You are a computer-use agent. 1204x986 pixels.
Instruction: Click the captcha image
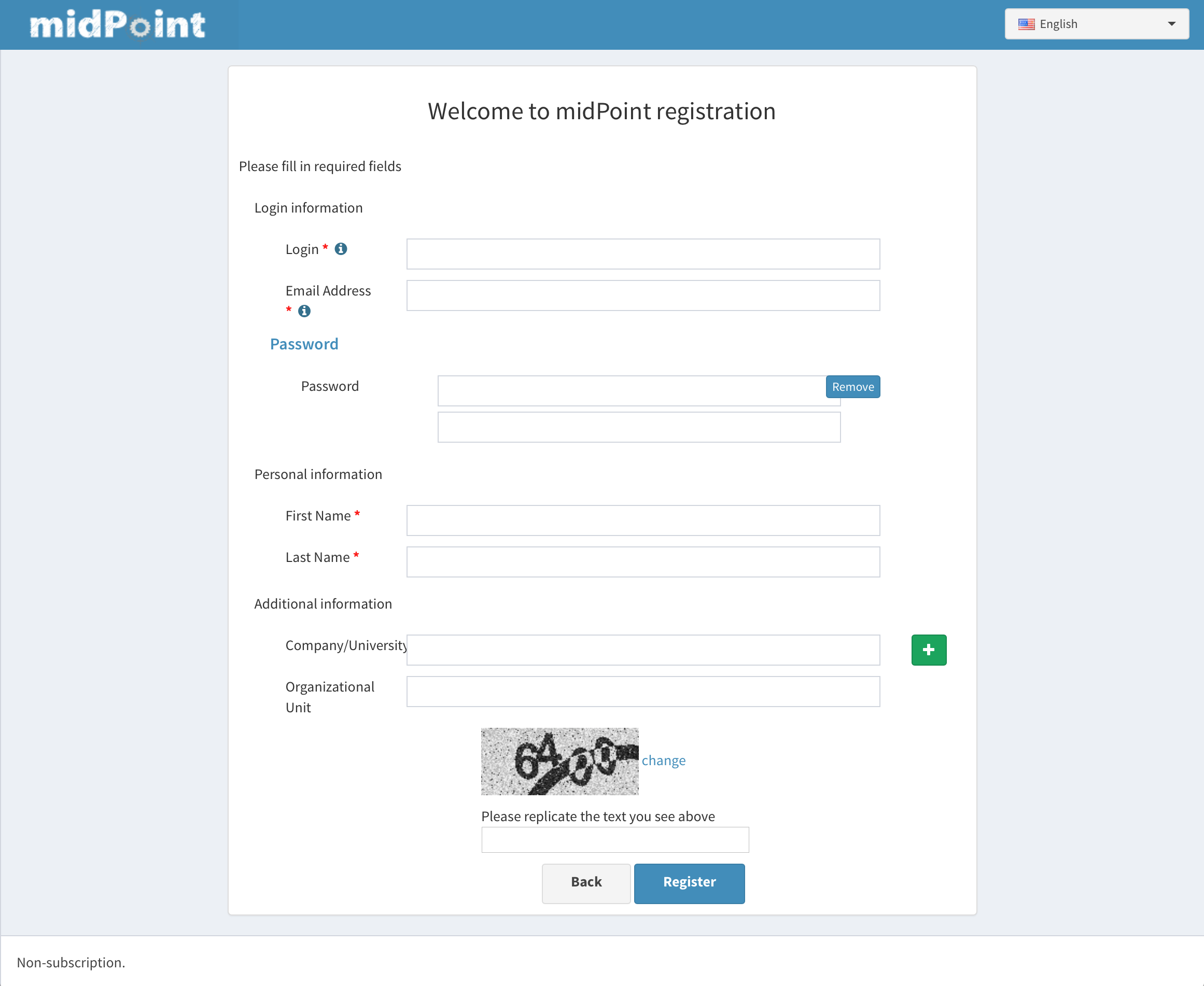tap(559, 761)
